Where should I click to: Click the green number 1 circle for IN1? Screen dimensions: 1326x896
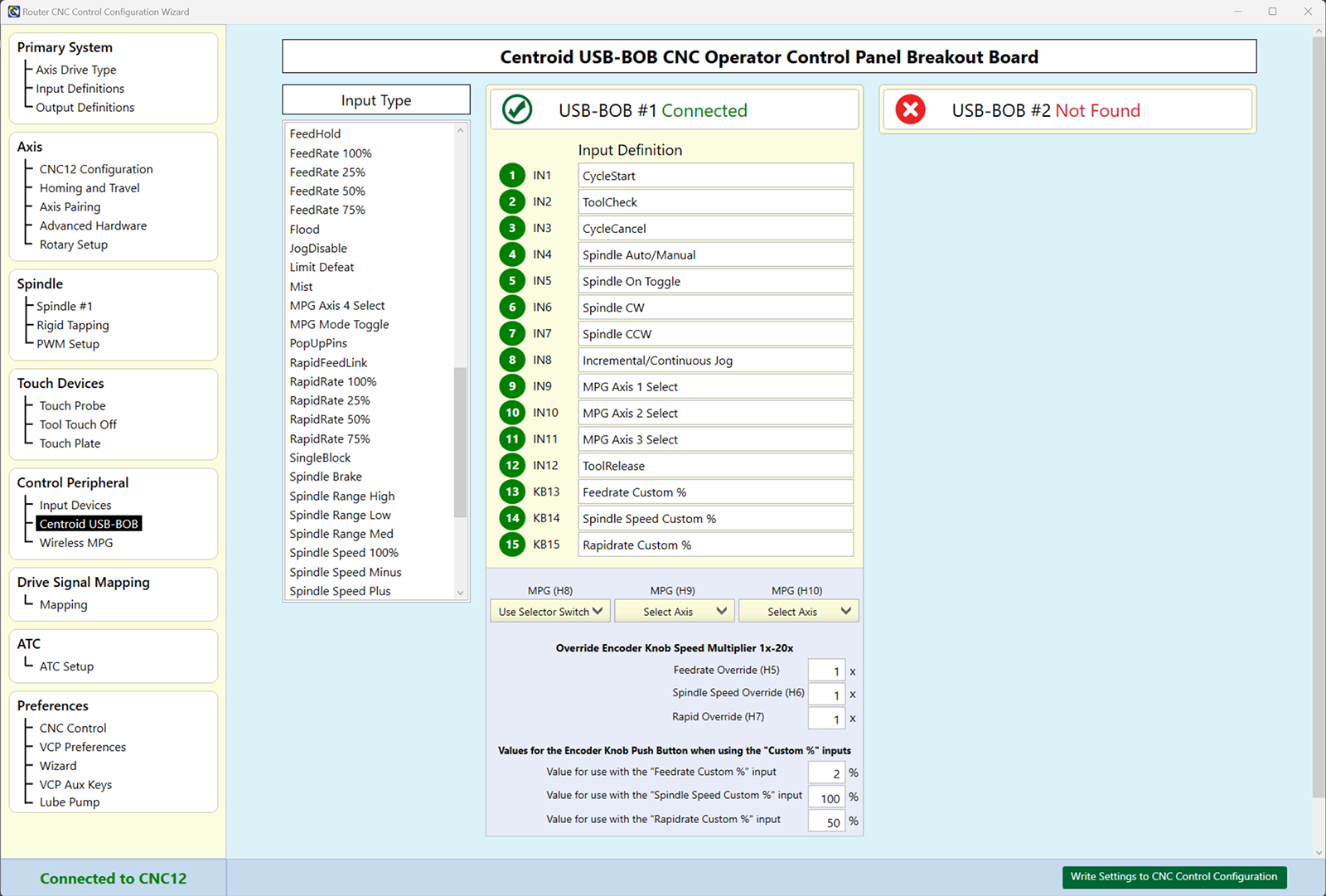512,176
